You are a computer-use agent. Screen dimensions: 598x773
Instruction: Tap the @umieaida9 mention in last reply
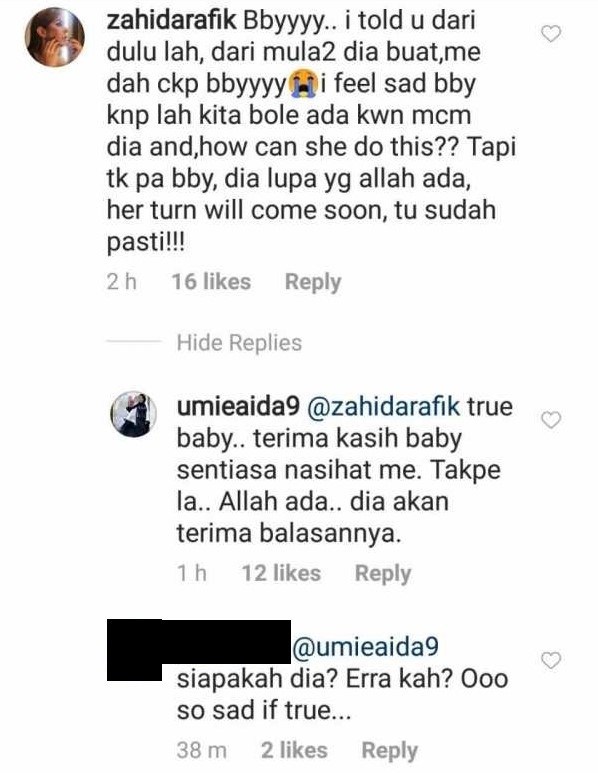coord(365,647)
